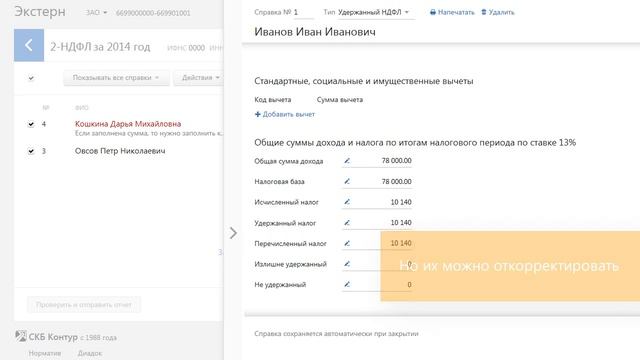Toggle the select-all checkbox above the list
Image resolution: width=640 pixels, height=360 pixels.
coord(31,78)
